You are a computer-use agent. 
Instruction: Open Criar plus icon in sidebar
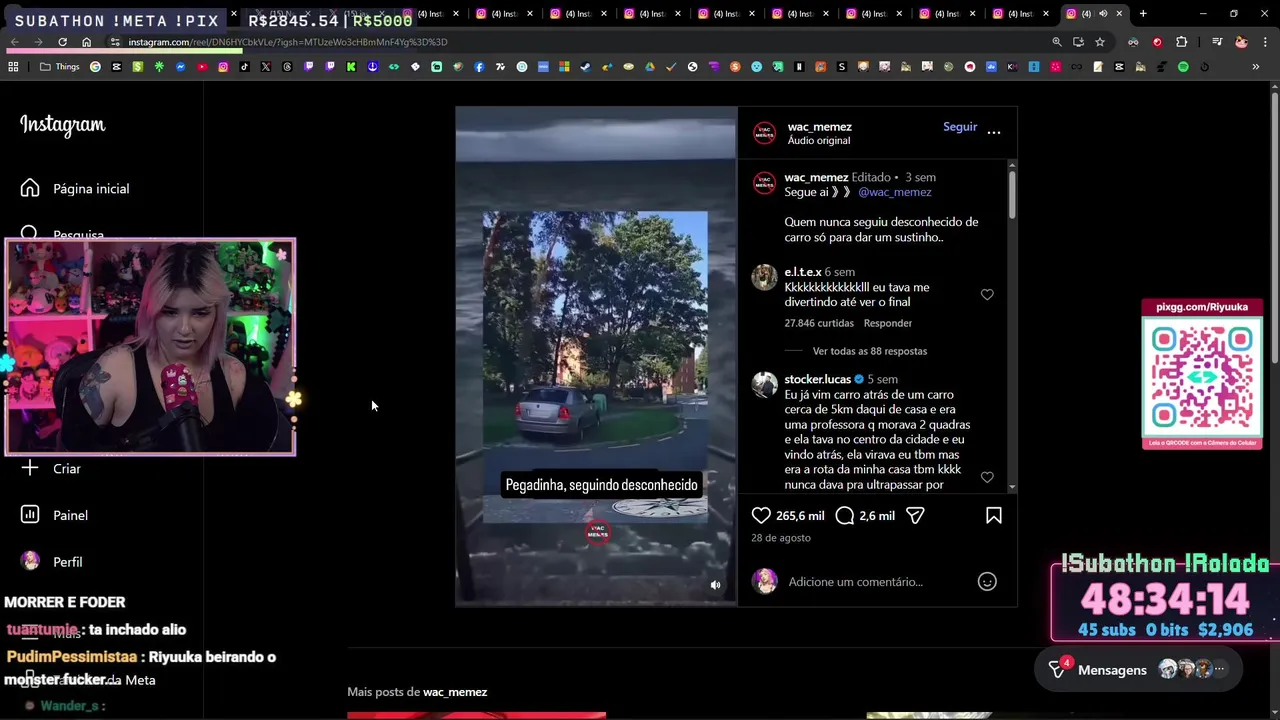point(30,468)
